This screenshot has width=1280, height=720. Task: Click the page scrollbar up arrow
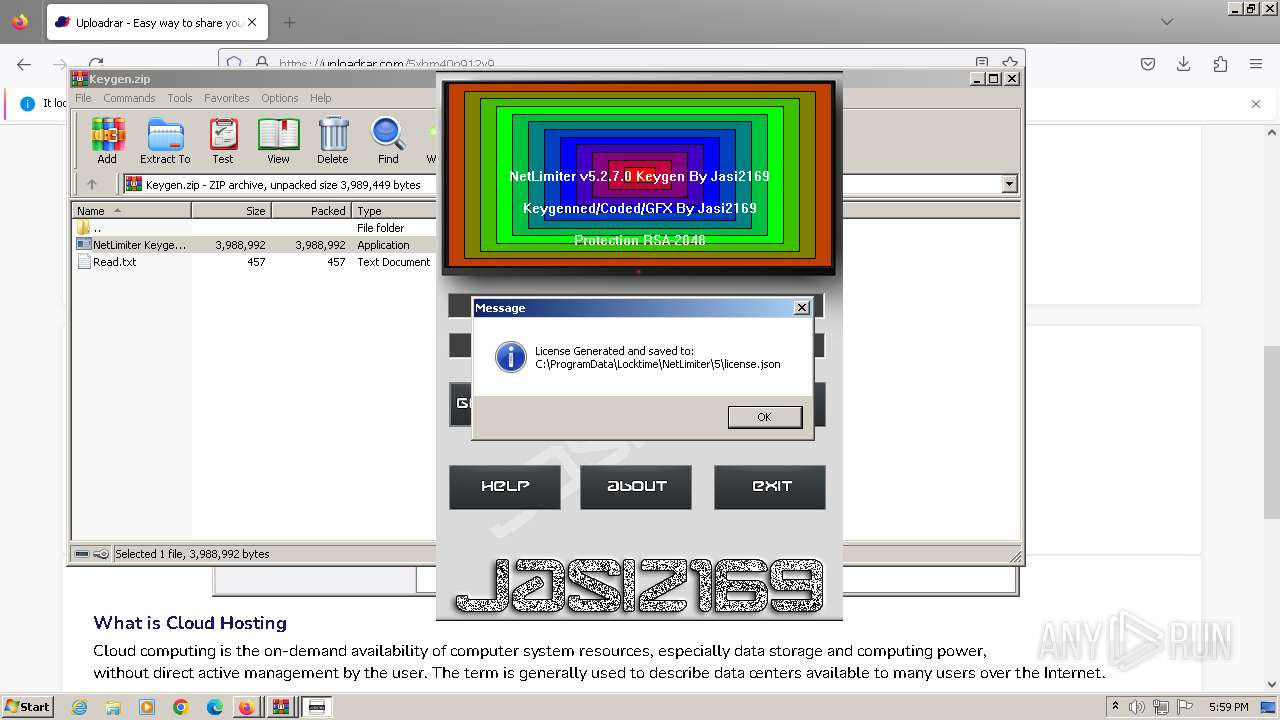click(1272, 132)
